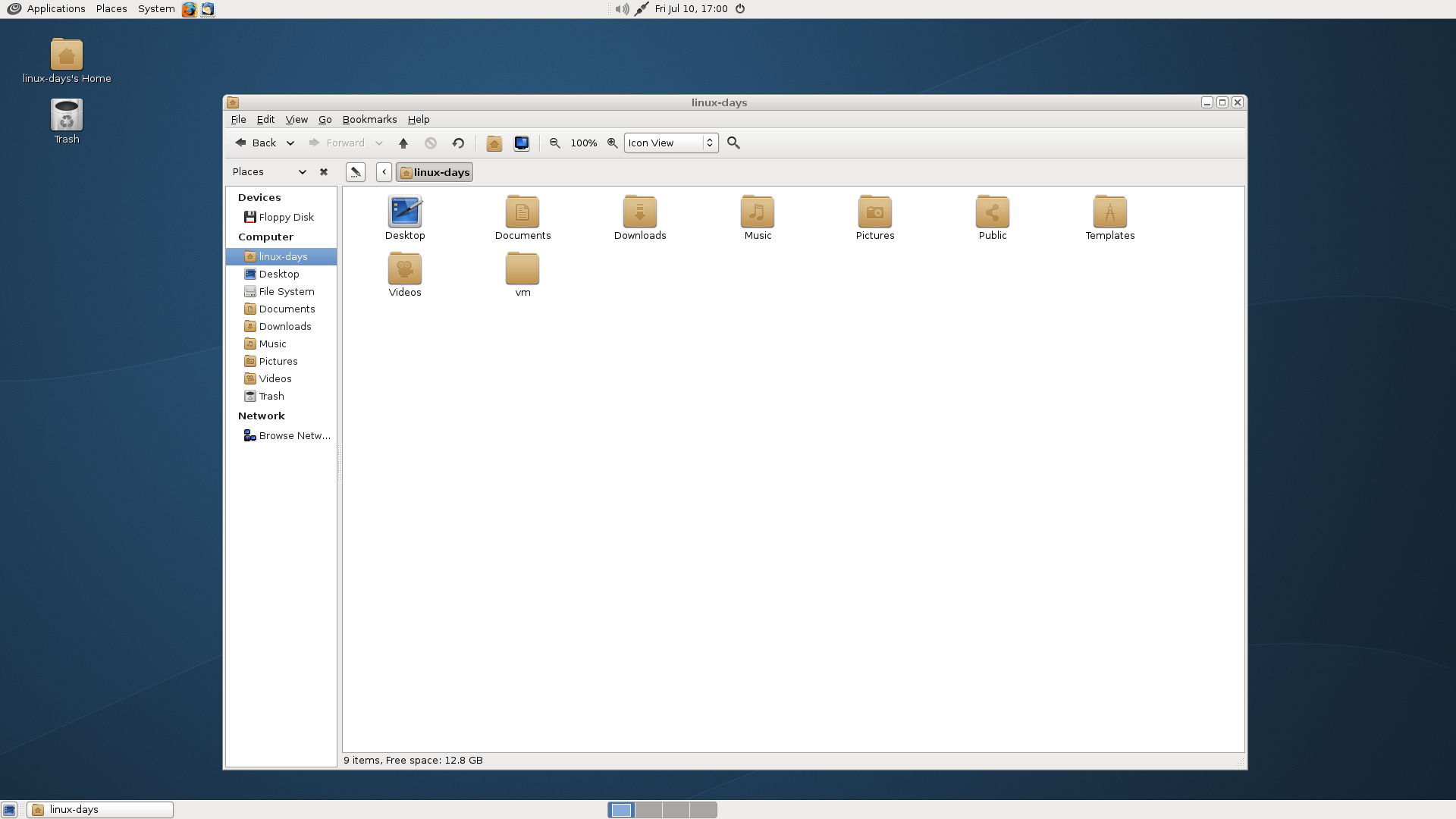Toggle text-based location bar with the pencil icon
Viewport: 1456px width, 819px height.
(356, 172)
